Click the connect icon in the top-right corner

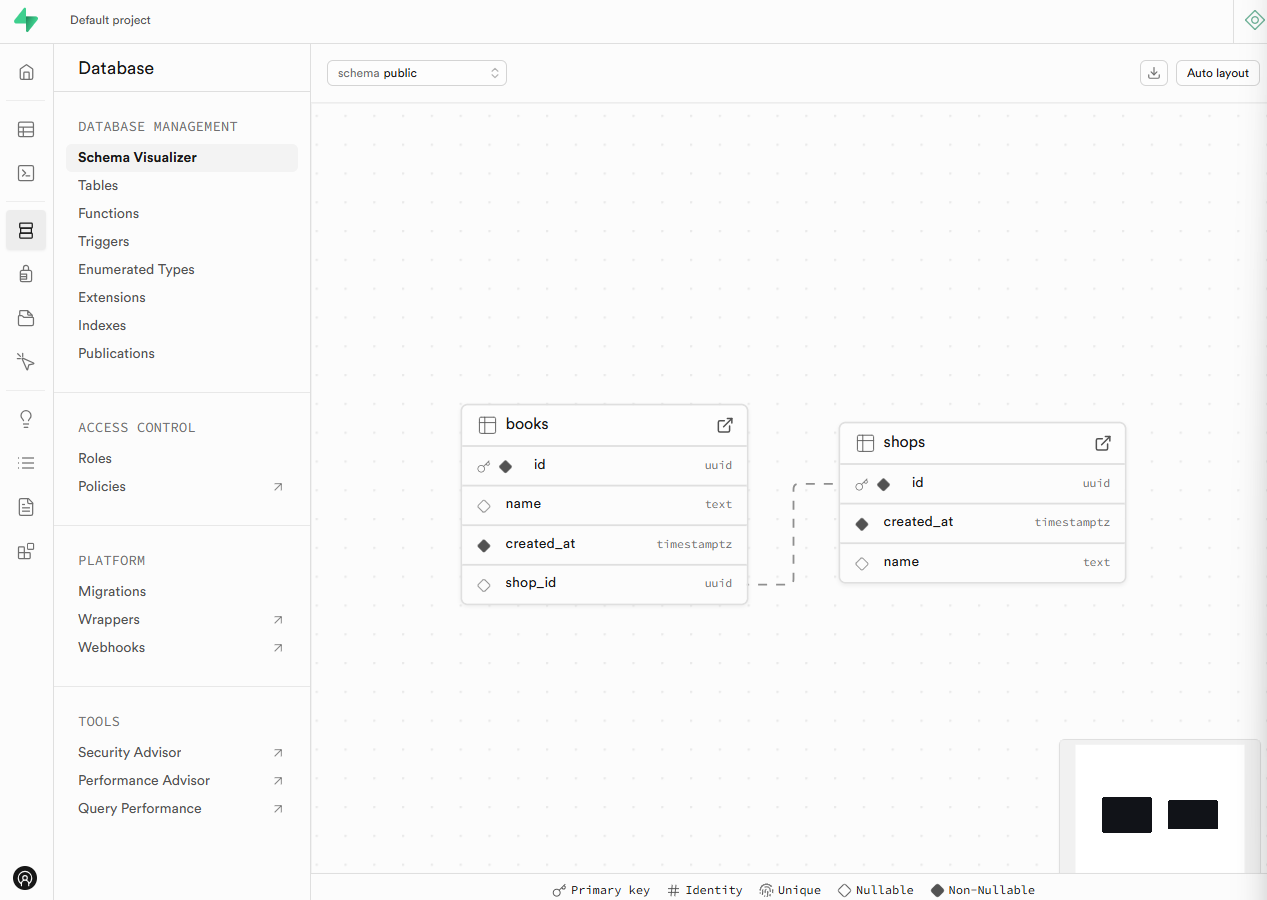[x=1254, y=19]
